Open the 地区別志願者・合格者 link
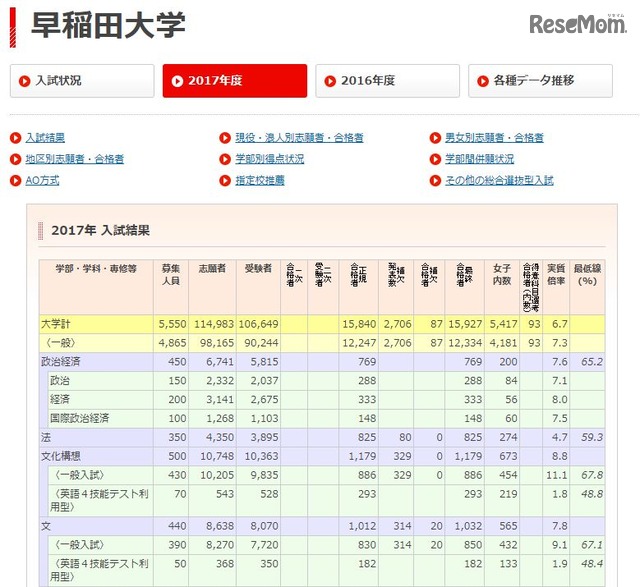Image resolution: width=640 pixels, height=587 pixels. point(74,159)
